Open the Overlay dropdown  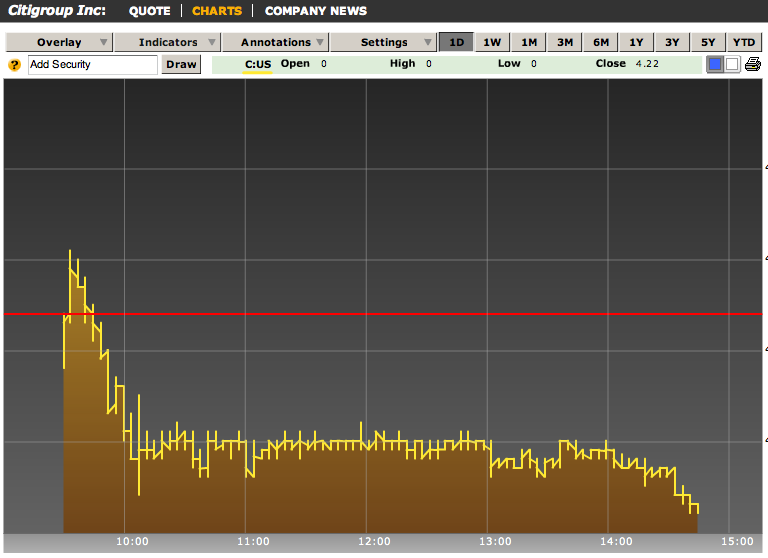tap(59, 42)
